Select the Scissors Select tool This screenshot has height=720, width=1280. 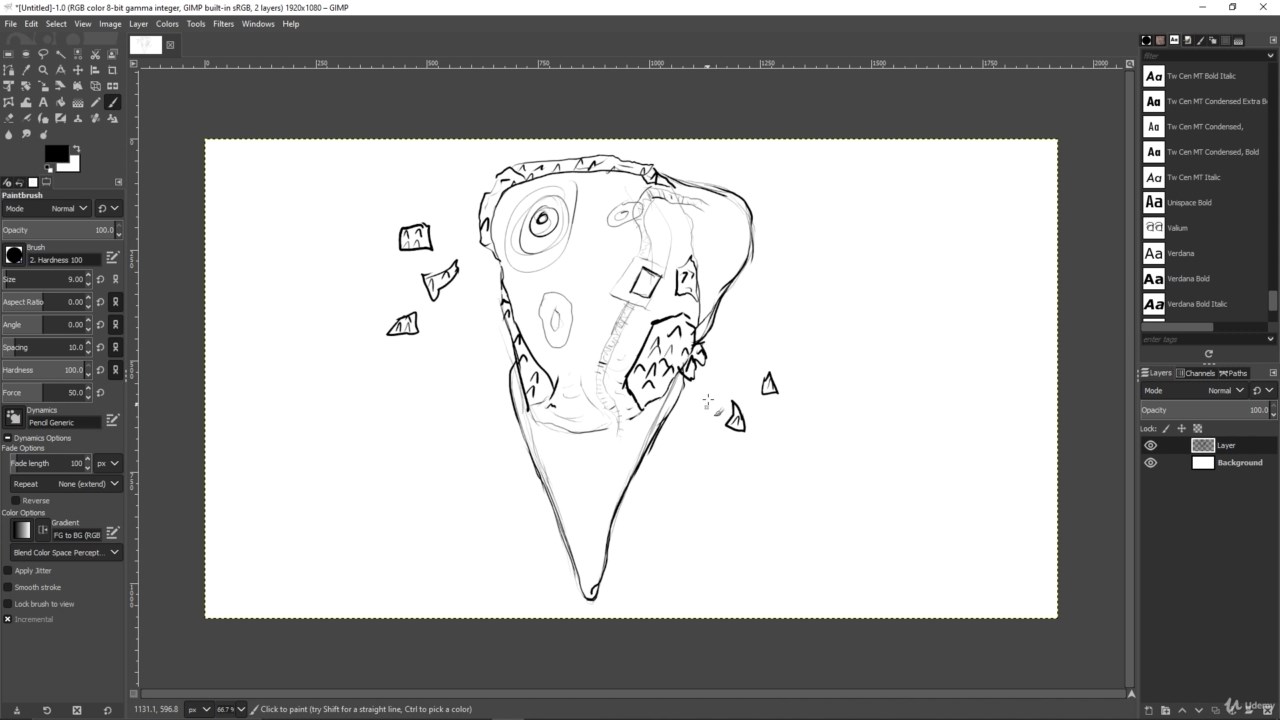[95, 54]
